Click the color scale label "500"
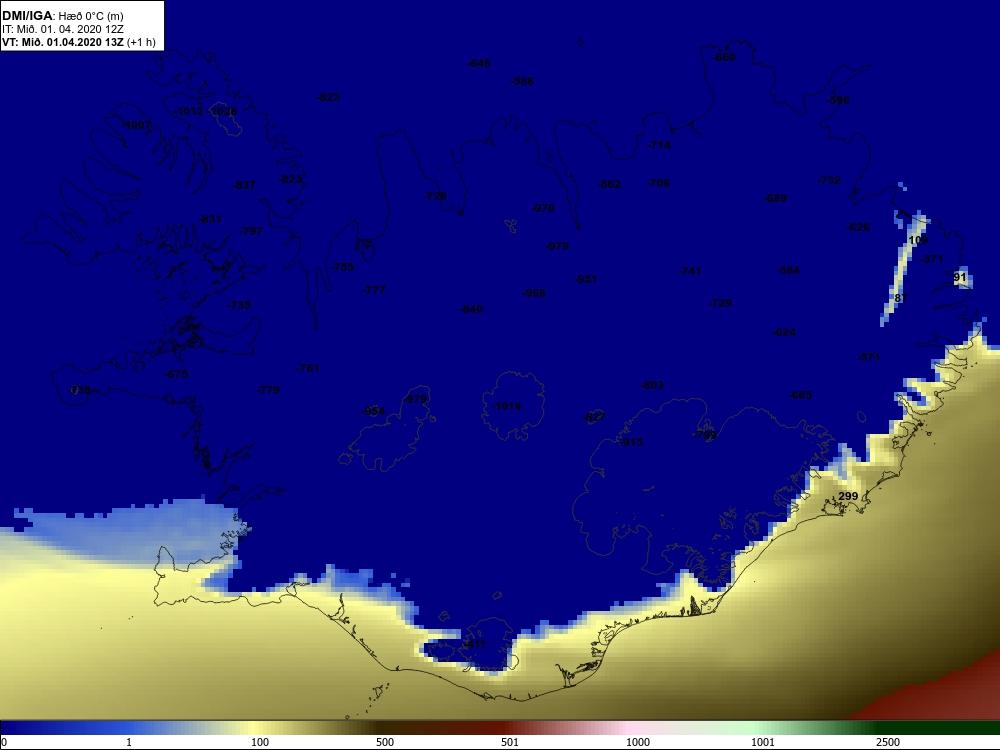Image resolution: width=1000 pixels, height=750 pixels. coord(385,742)
